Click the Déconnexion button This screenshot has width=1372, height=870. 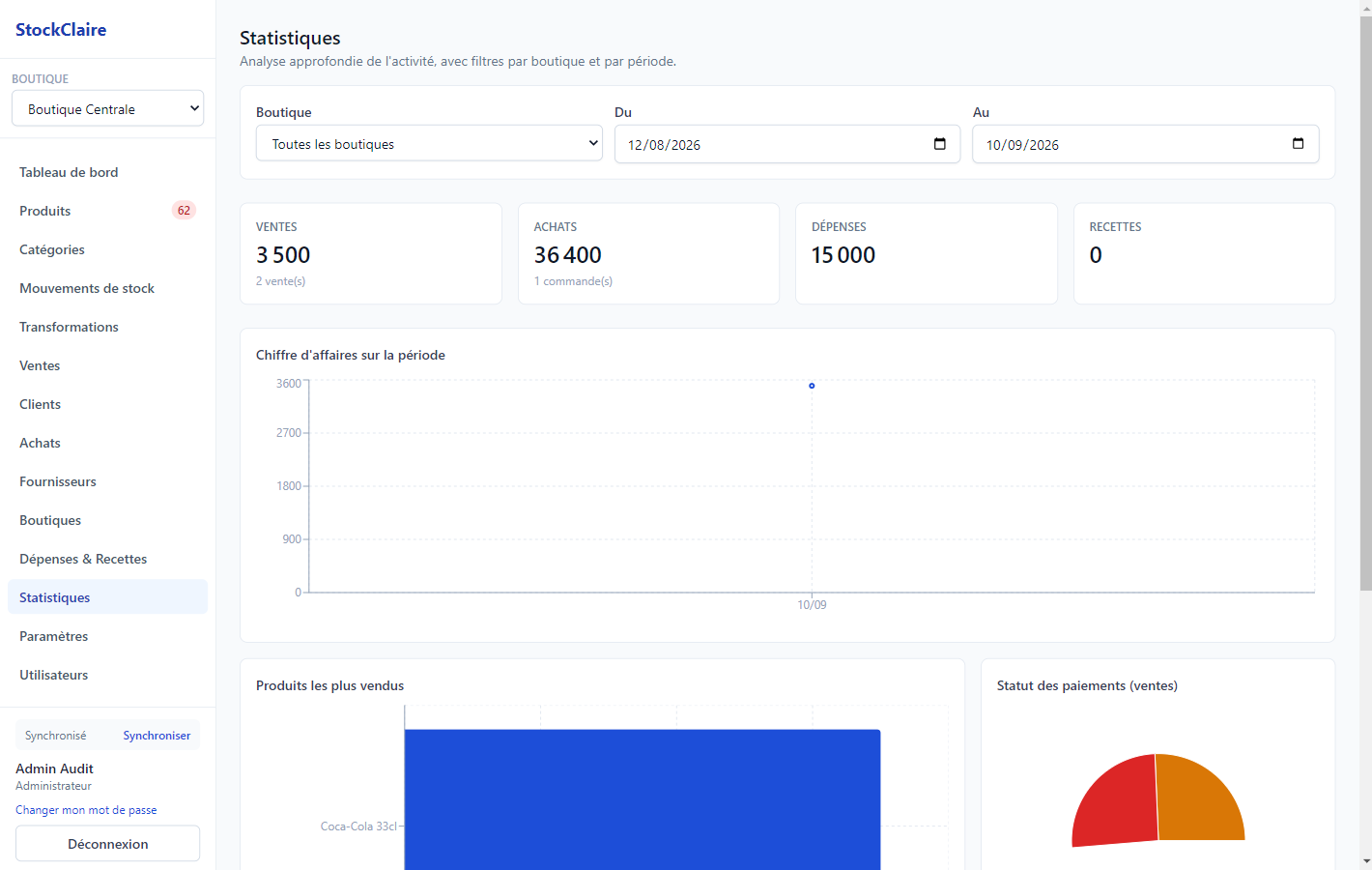click(107, 844)
